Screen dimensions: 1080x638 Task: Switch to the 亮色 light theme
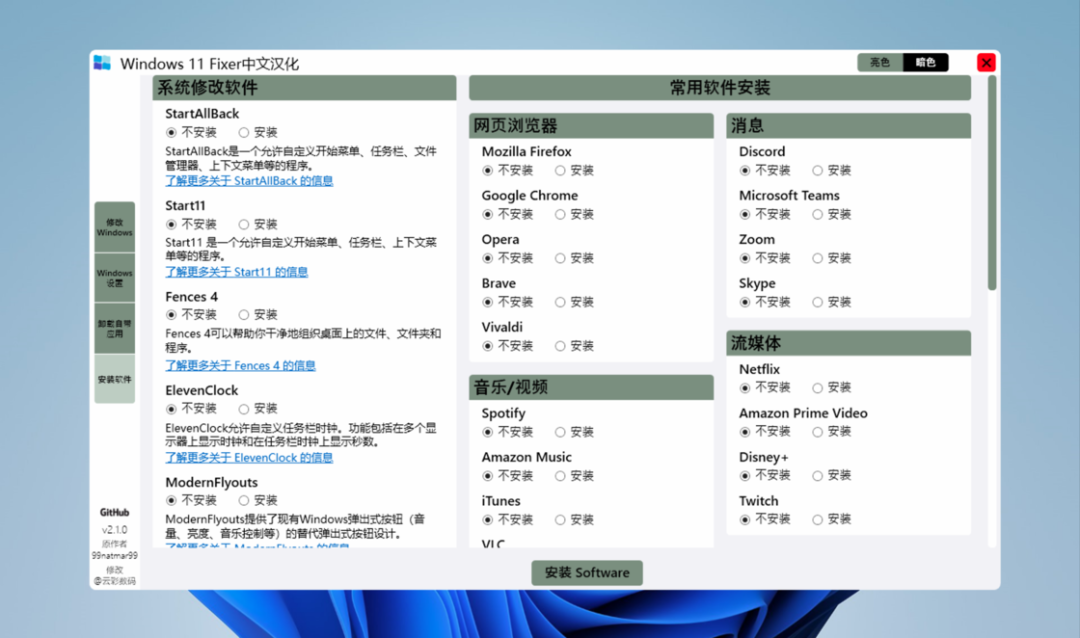tap(880, 63)
